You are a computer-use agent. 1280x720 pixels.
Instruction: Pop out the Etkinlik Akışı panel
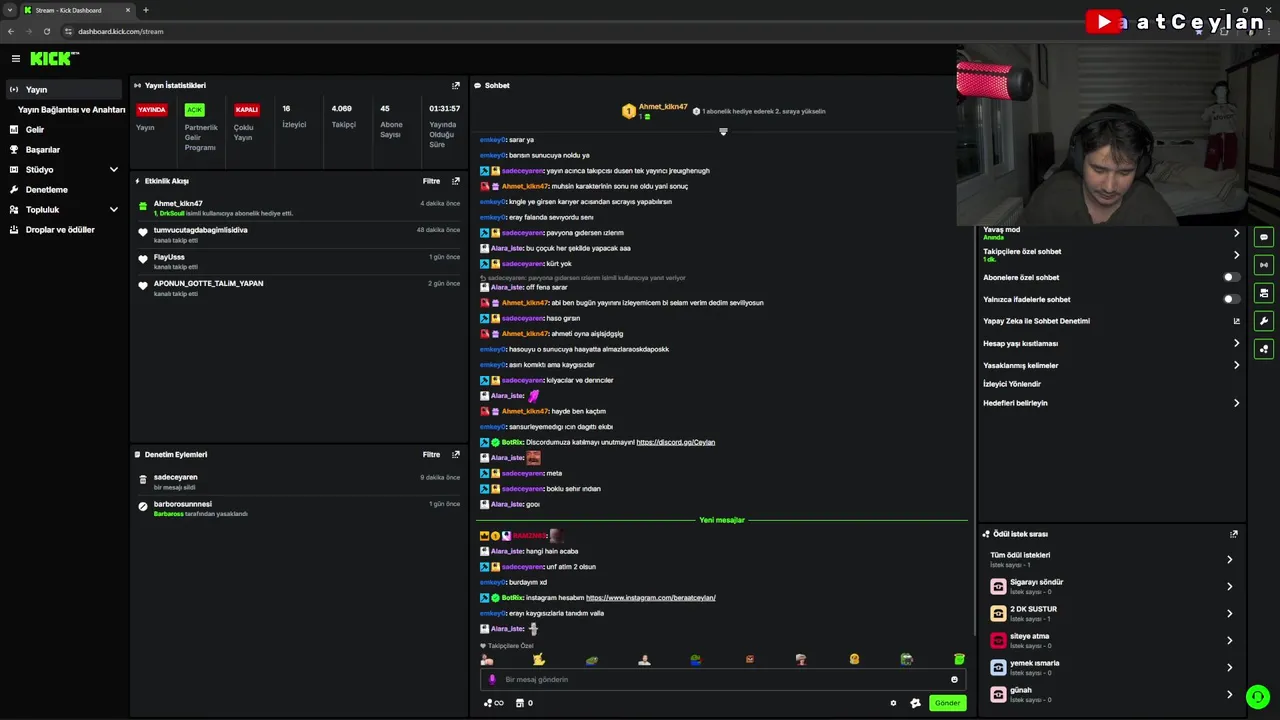[x=456, y=181]
